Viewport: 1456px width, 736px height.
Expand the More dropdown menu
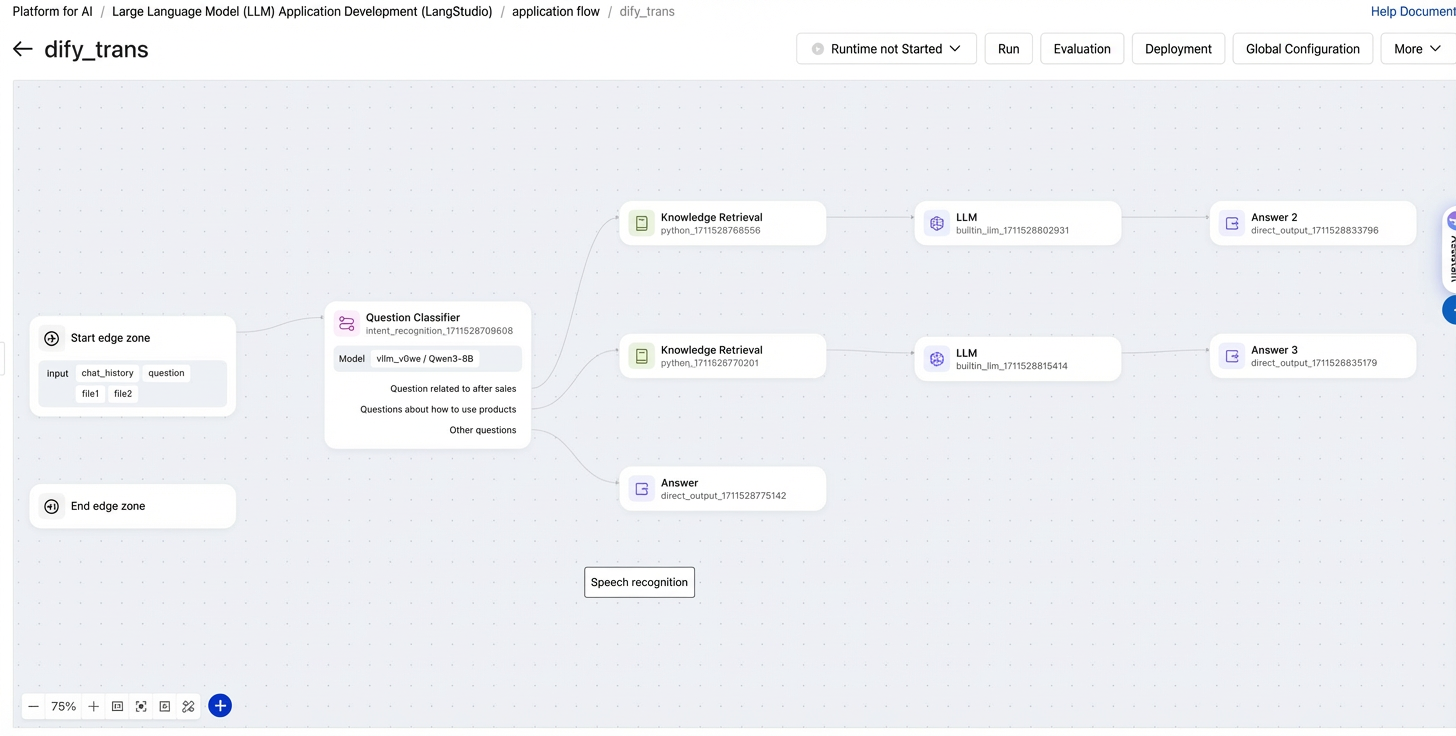tap(1418, 49)
